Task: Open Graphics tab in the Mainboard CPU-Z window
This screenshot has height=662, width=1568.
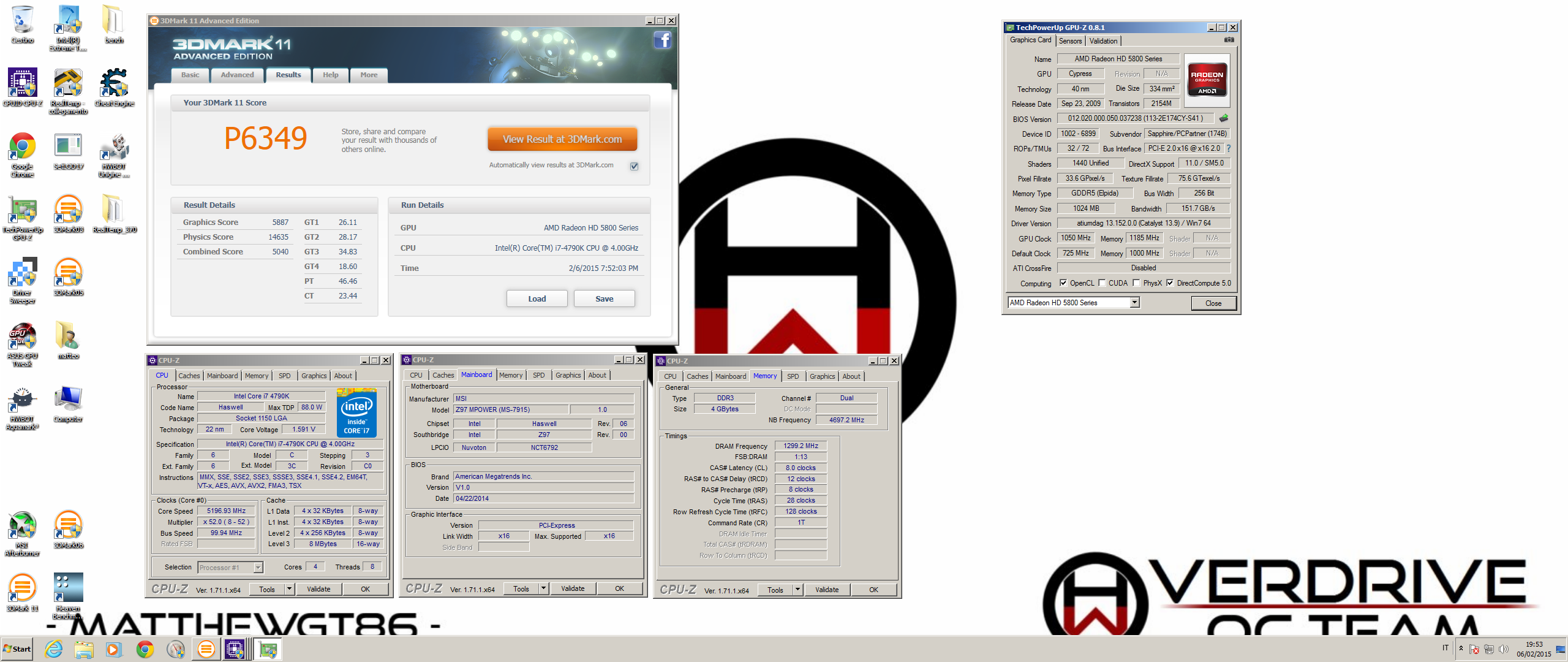Action: tap(568, 375)
